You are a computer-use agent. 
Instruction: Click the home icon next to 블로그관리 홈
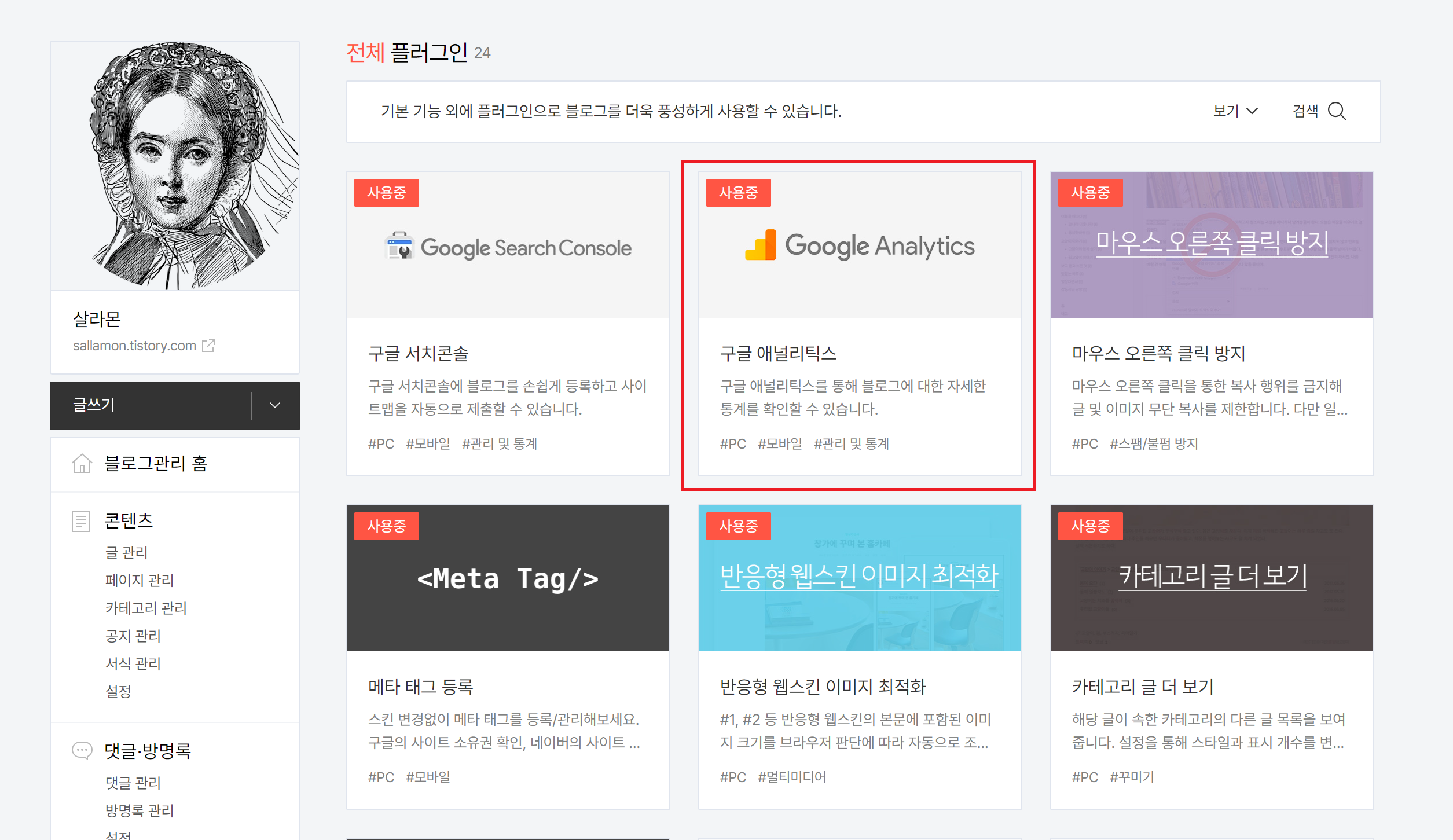[x=82, y=464]
